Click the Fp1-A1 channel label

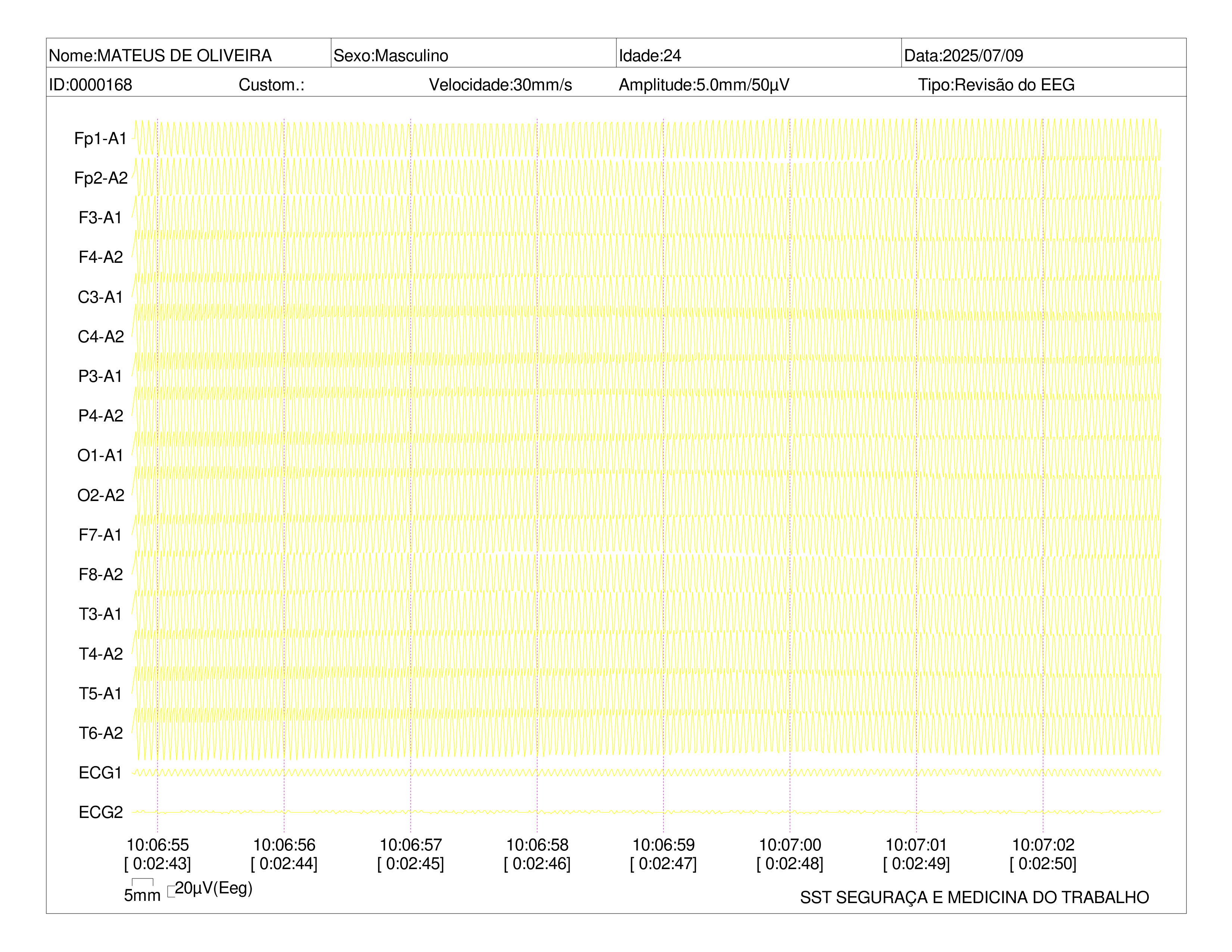tap(100, 138)
